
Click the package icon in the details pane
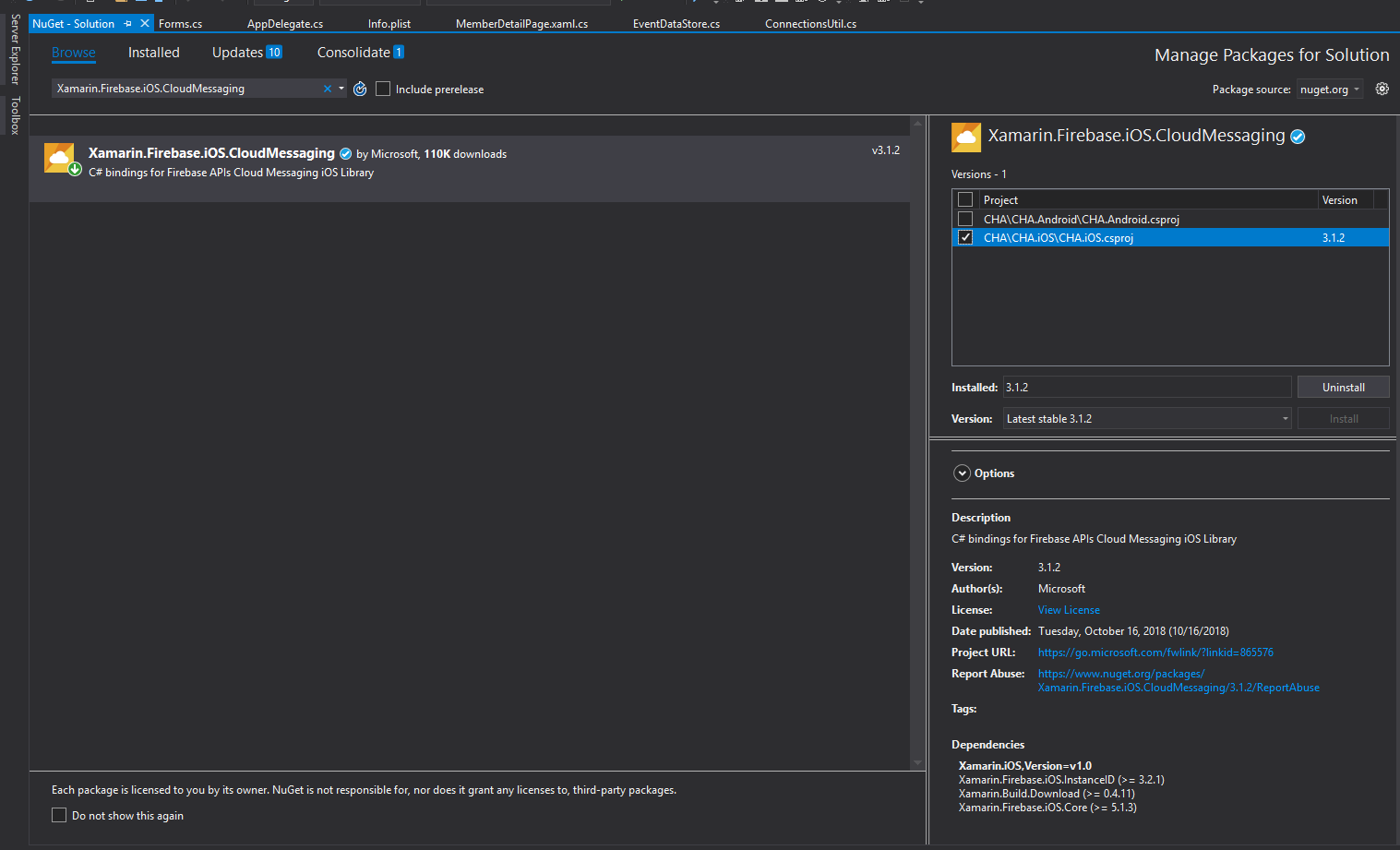966,137
